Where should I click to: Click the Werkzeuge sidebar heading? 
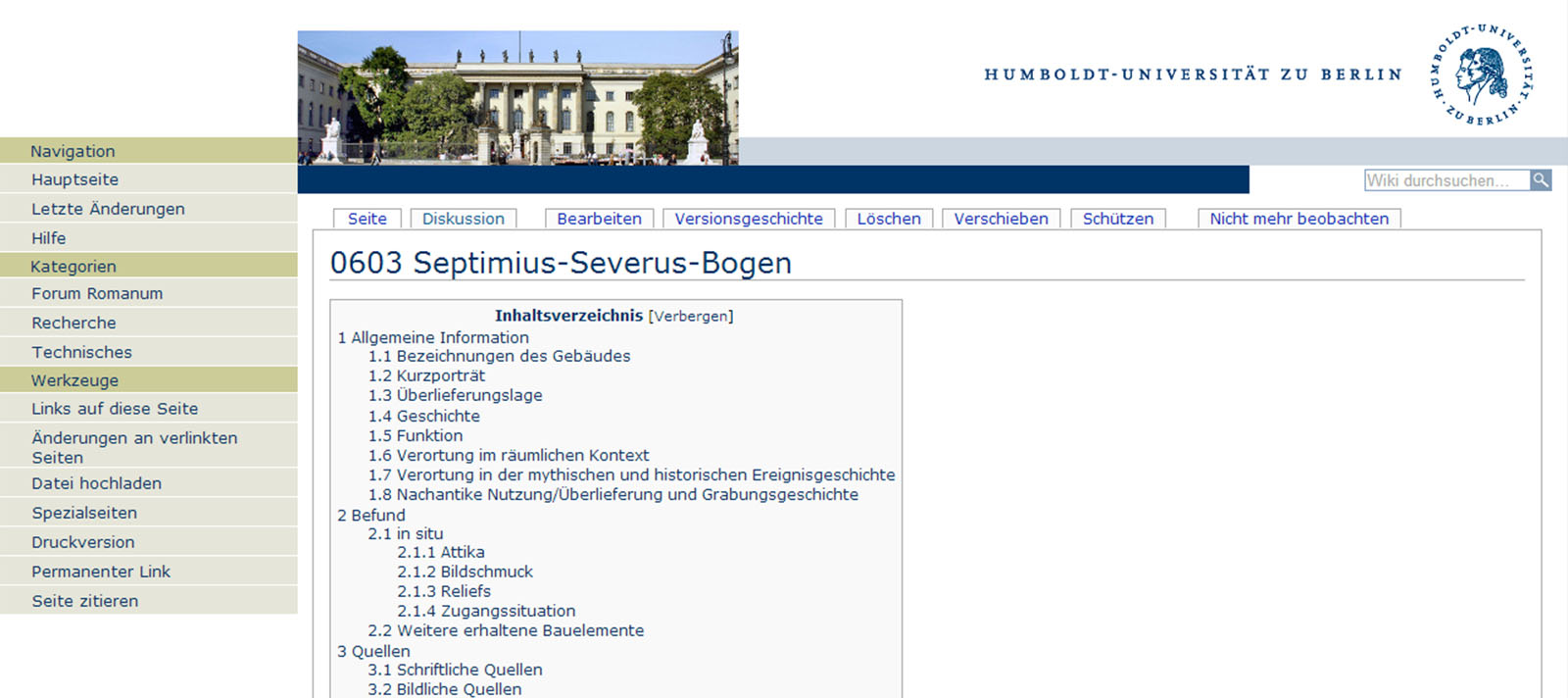74,380
